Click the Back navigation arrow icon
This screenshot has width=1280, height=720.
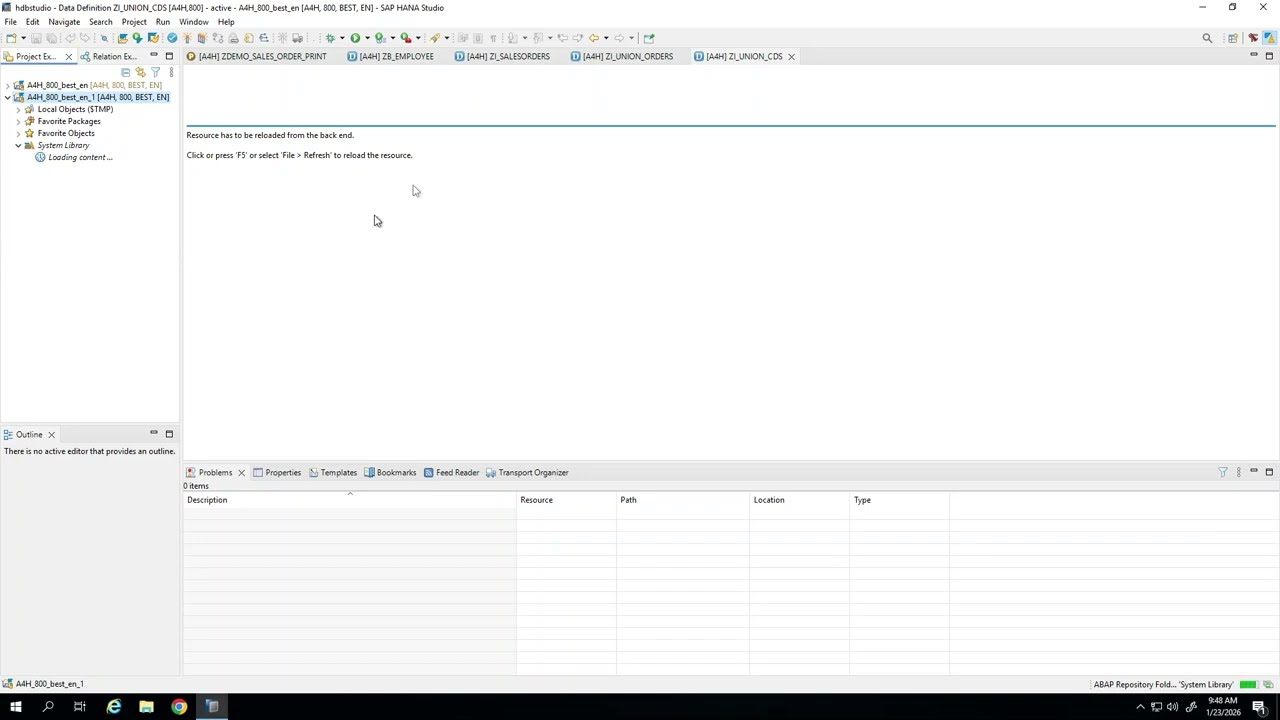point(593,38)
